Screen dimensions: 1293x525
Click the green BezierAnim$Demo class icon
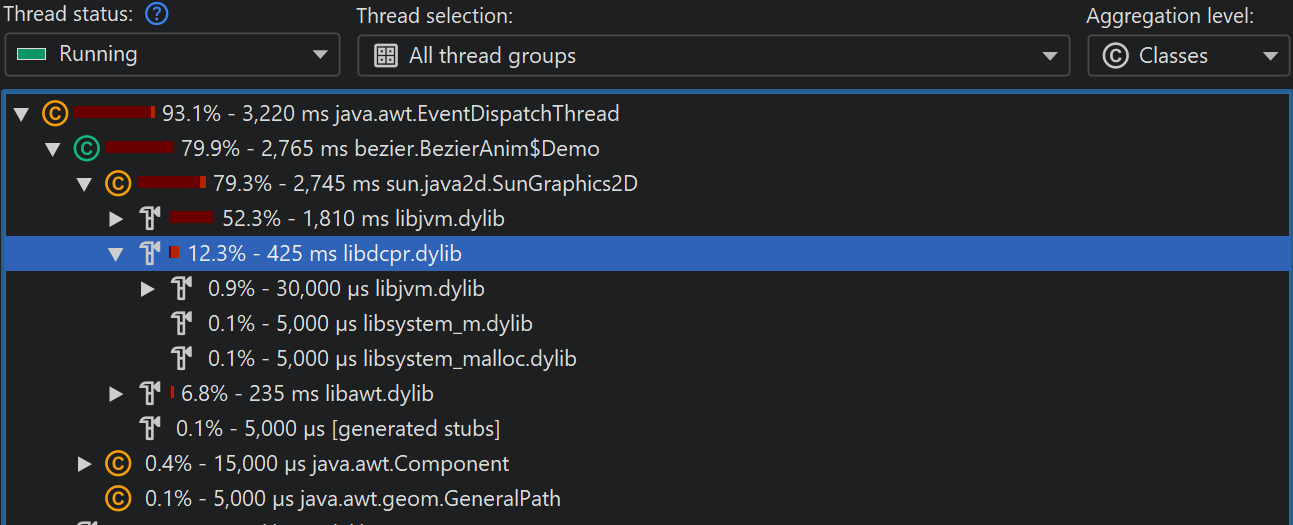click(86, 149)
